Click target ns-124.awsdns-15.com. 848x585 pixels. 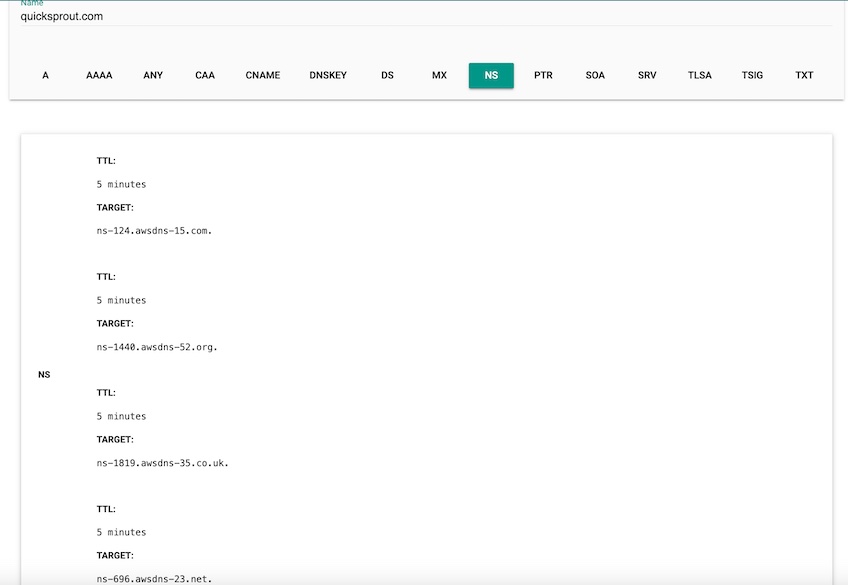tap(154, 231)
